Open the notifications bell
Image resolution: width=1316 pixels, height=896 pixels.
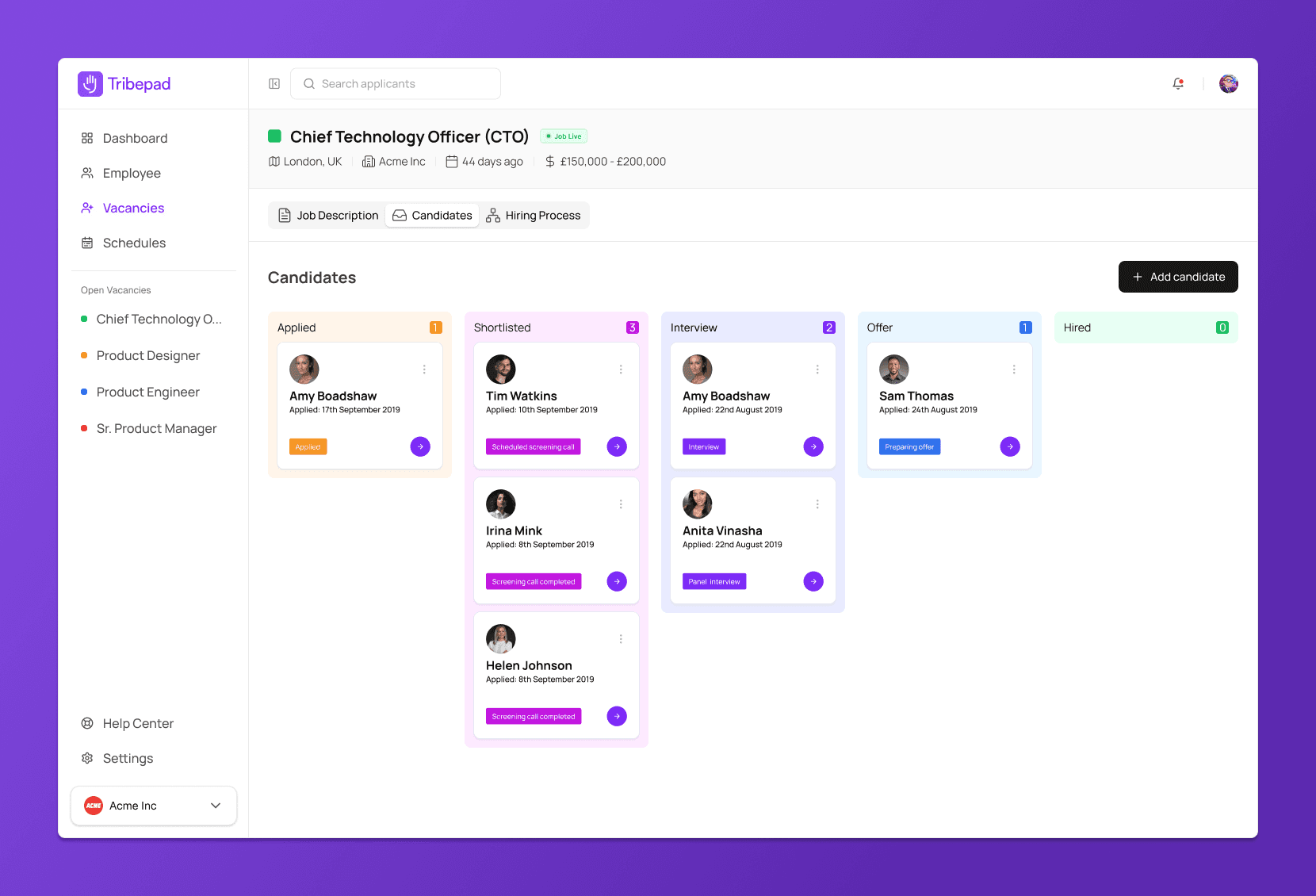pos(1178,83)
